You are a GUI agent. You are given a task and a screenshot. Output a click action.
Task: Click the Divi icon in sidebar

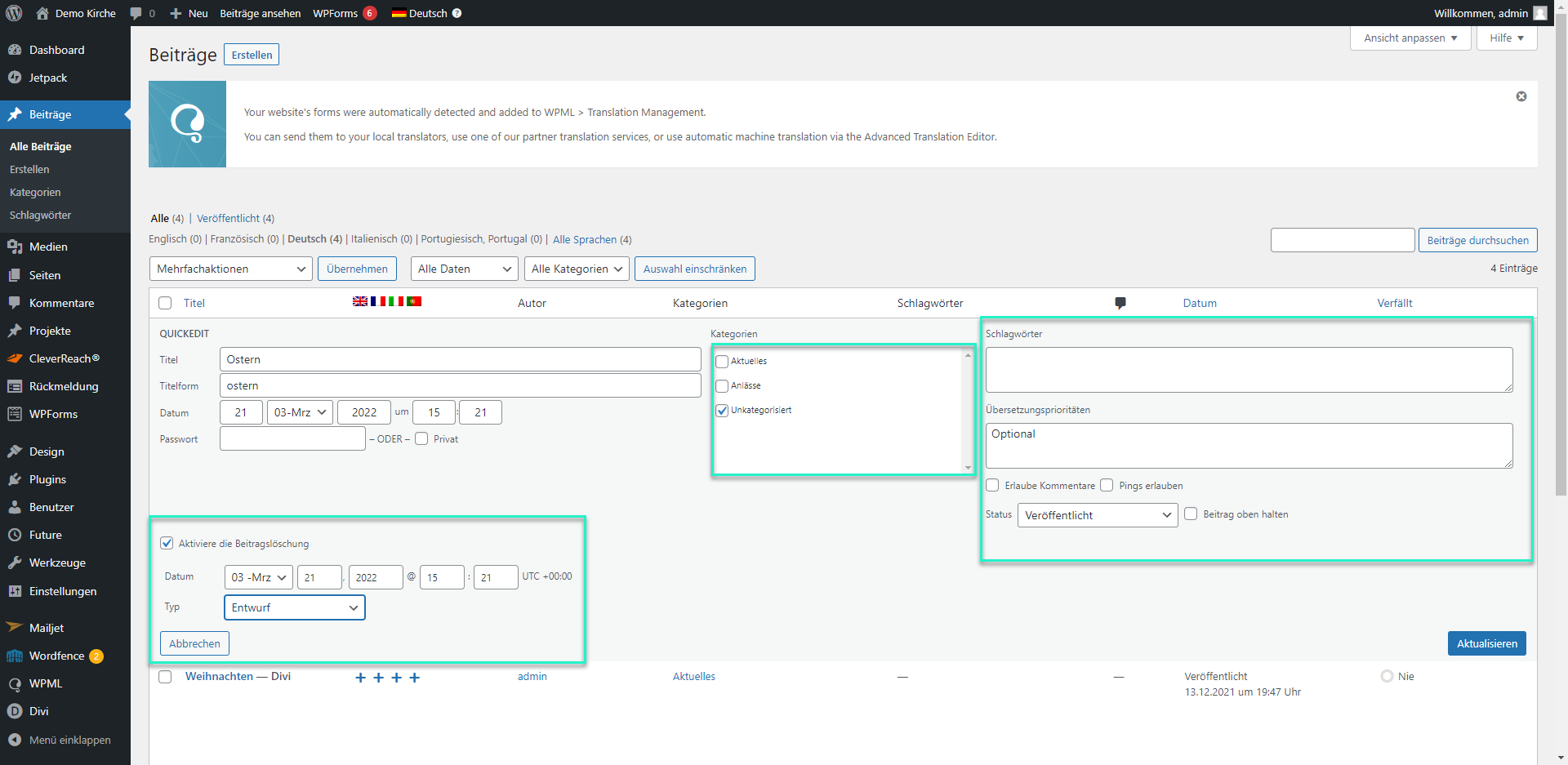15,711
